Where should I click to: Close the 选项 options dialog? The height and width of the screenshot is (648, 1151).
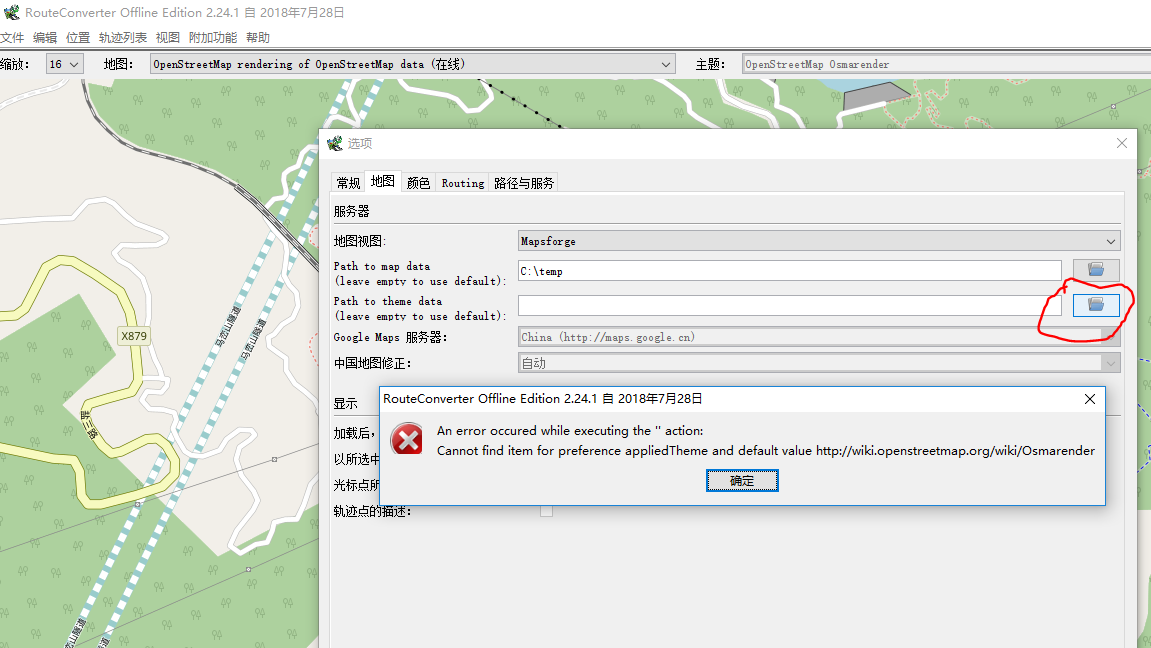[x=1121, y=144]
